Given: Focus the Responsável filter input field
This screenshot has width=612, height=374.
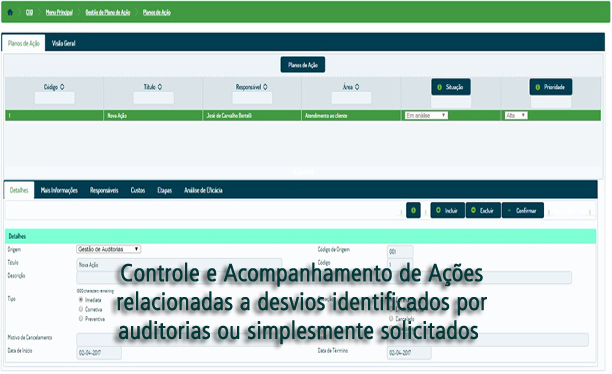Looking at the screenshot, I should [x=252, y=98].
